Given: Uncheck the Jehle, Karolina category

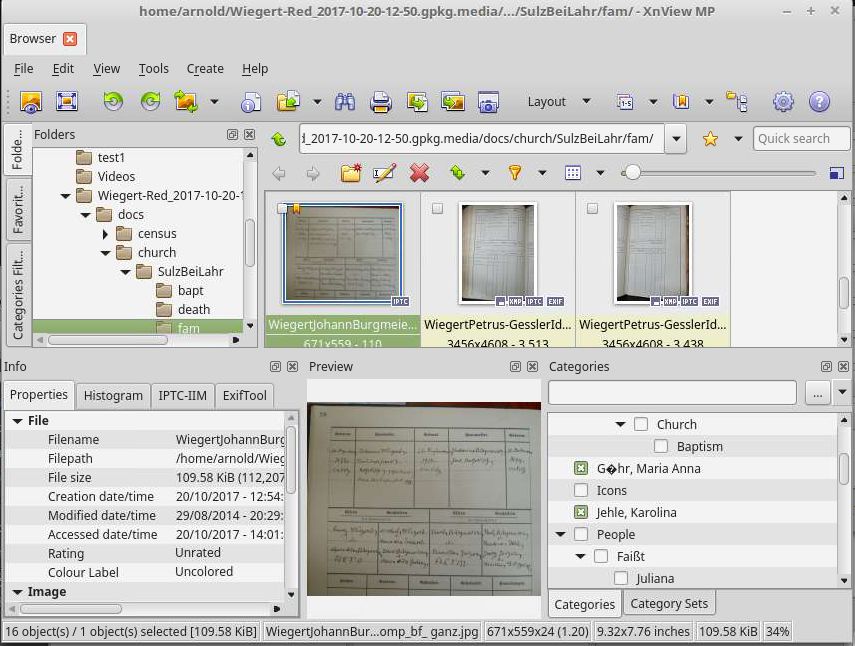Looking at the screenshot, I should click(581, 512).
